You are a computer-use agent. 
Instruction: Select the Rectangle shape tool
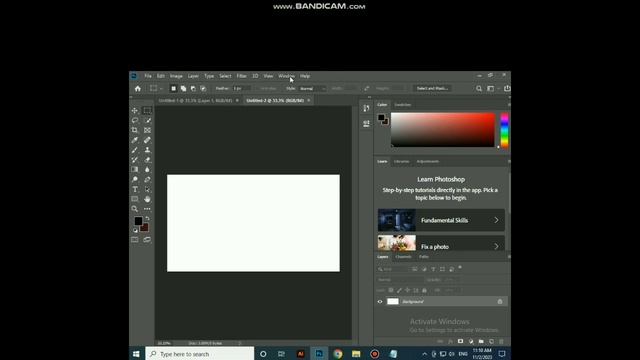[x=135, y=199]
